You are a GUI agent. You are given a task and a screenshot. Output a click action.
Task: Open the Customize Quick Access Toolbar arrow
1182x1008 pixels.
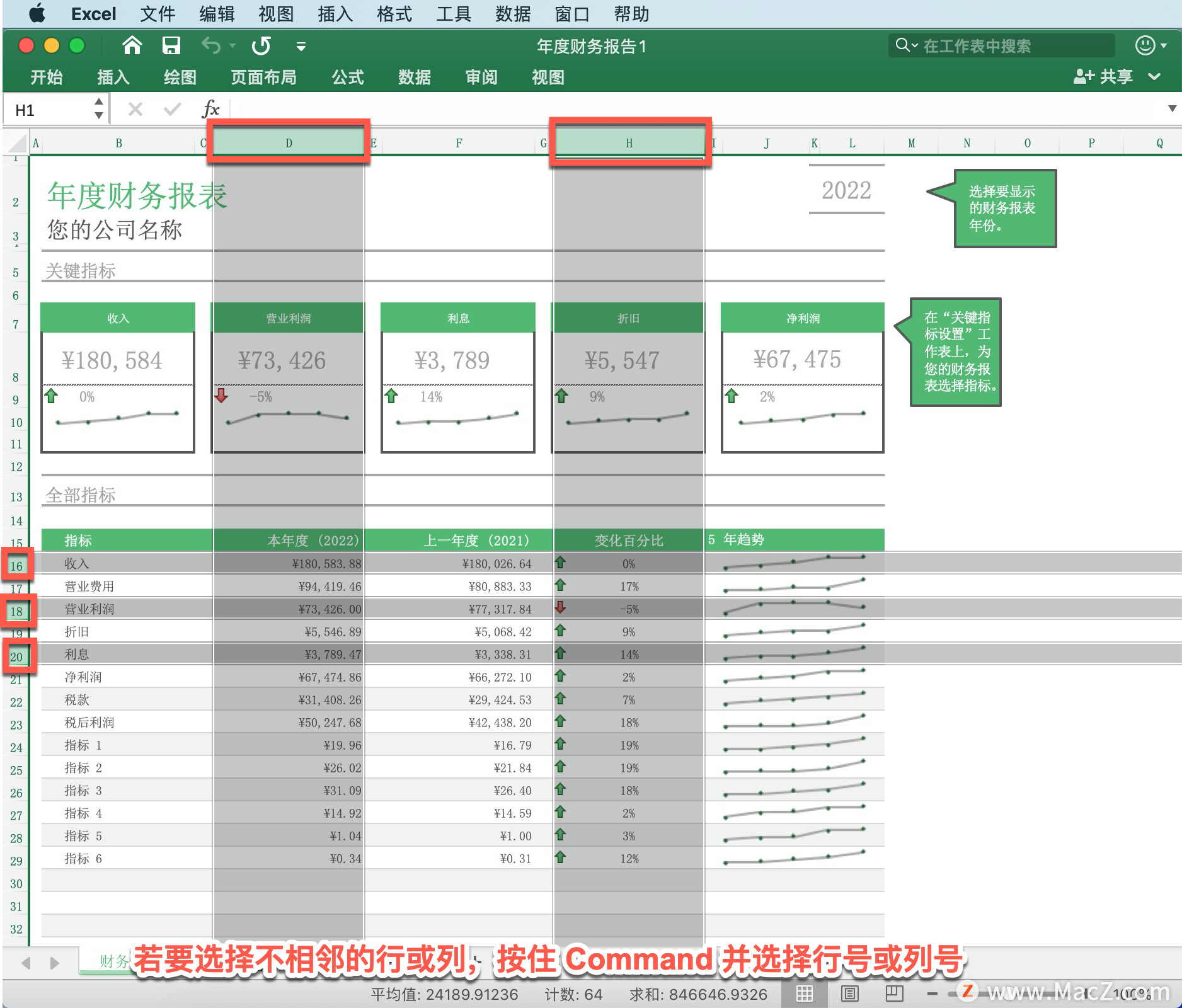(301, 46)
